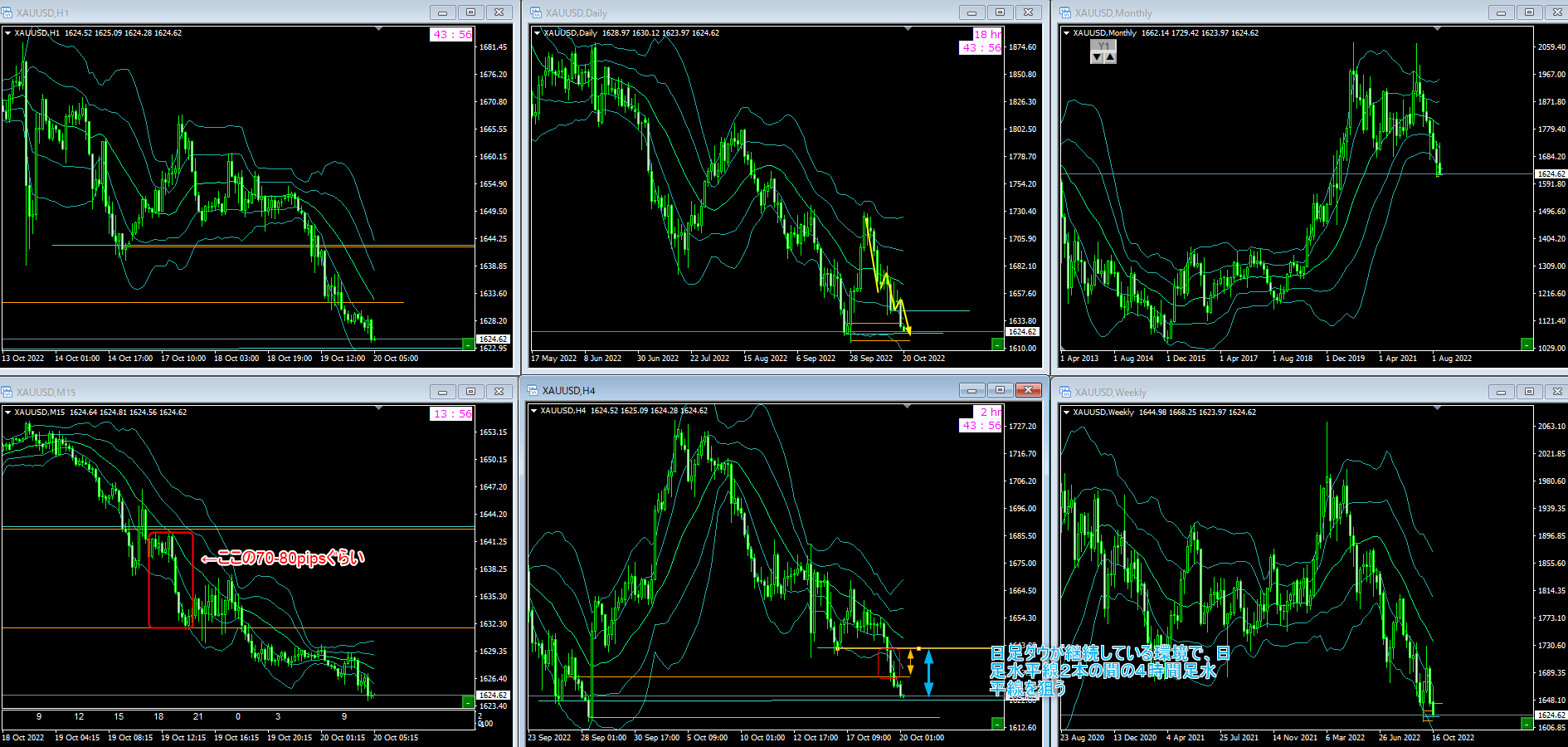The width and height of the screenshot is (1568, 747).
Task: Toggle green minus button on Weekly chart
Action: point(1527,724)
